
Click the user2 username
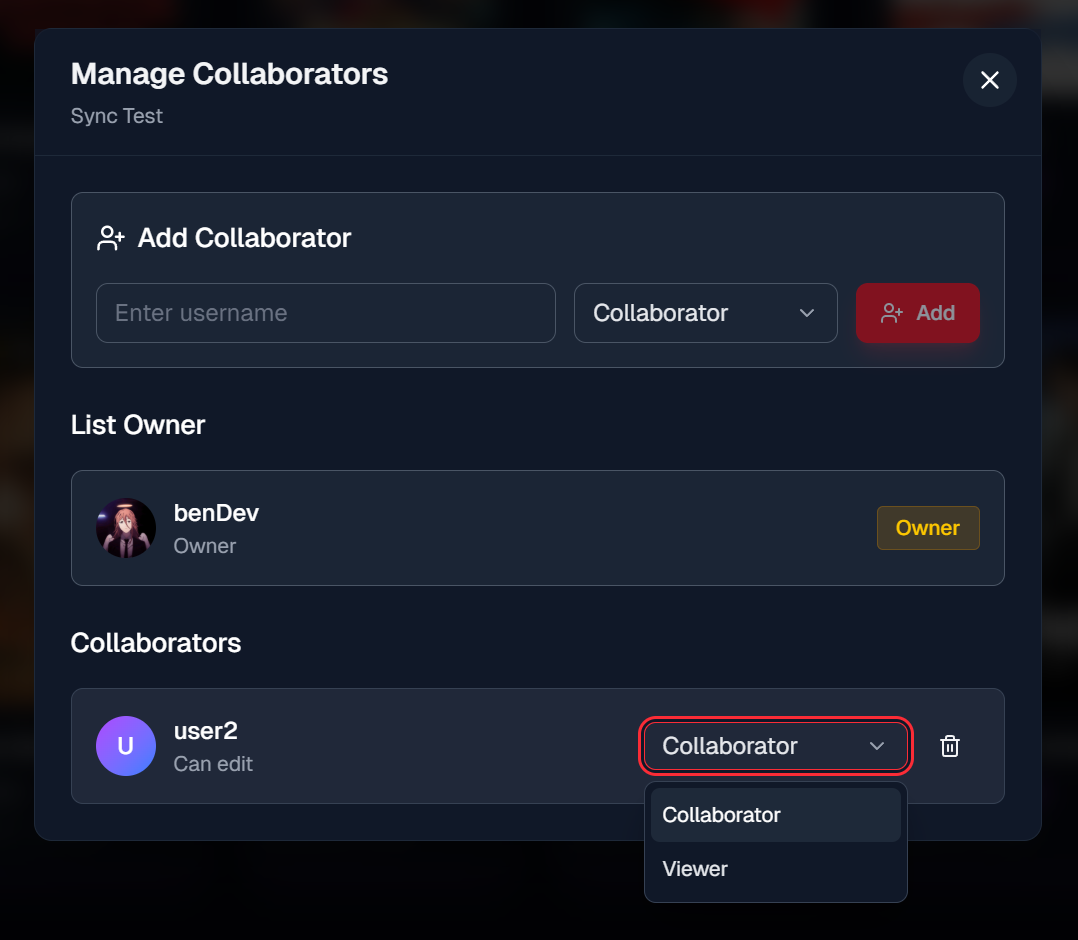coord(206,731)
